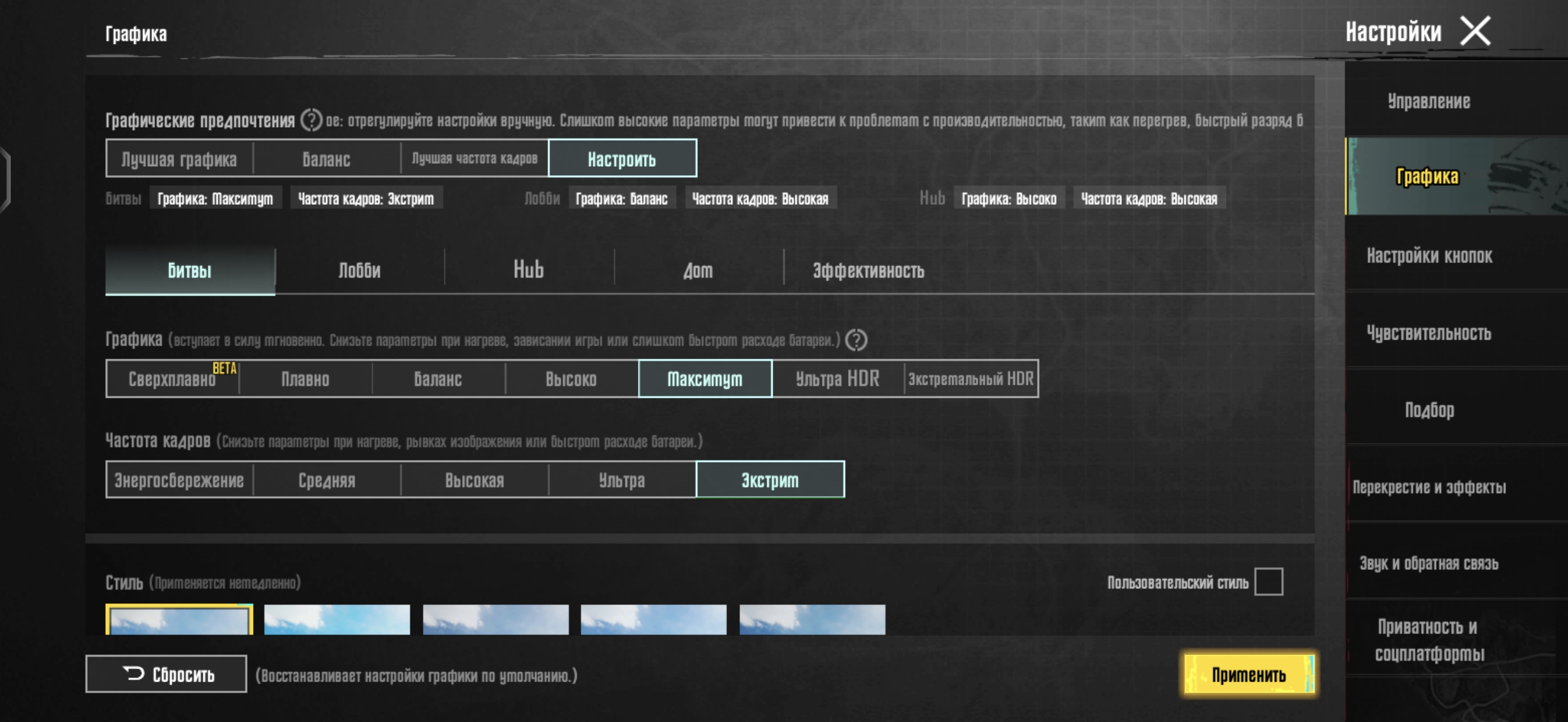Screen dimensions: 1568x722
Task: Open Чувствительность in the sidebar
Action: pyautogui.click(x=1428, y=332)
